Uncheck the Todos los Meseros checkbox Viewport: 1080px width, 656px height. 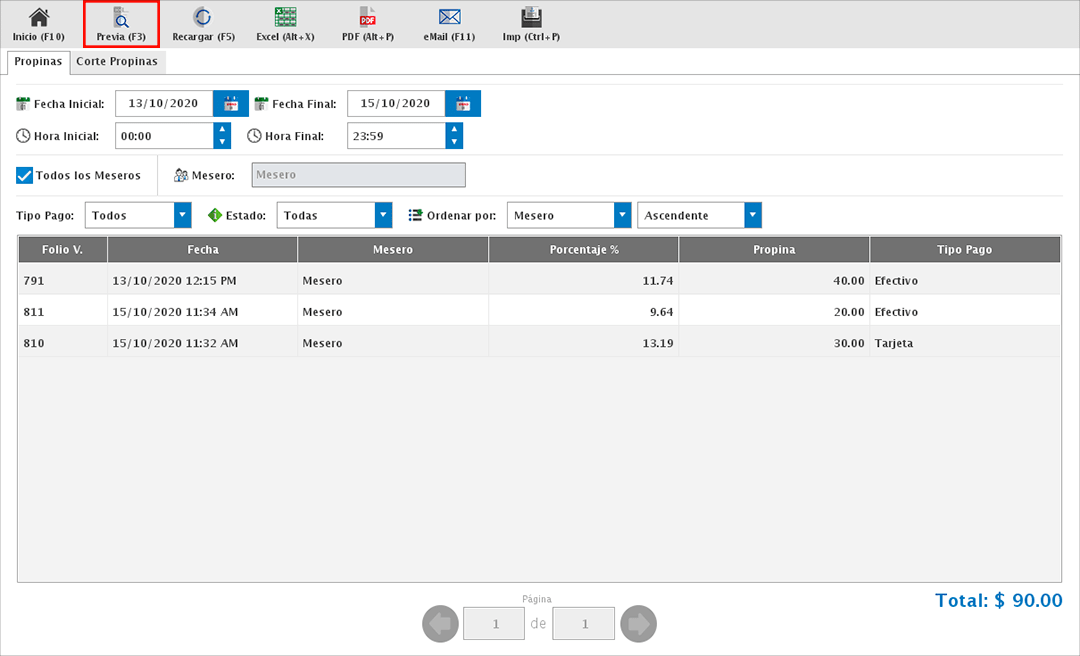(25, 176)
